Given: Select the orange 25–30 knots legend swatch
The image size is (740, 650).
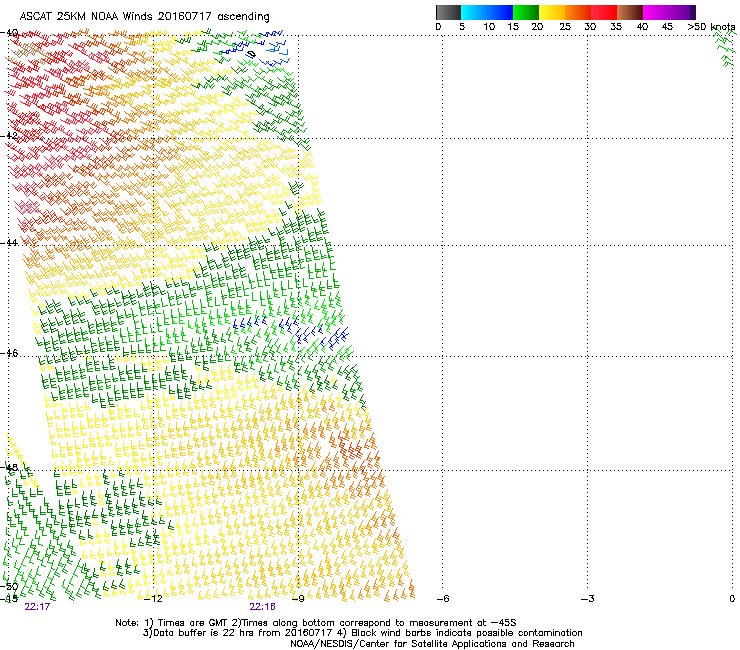Looking at the screenshot, I should coord(578,12).
